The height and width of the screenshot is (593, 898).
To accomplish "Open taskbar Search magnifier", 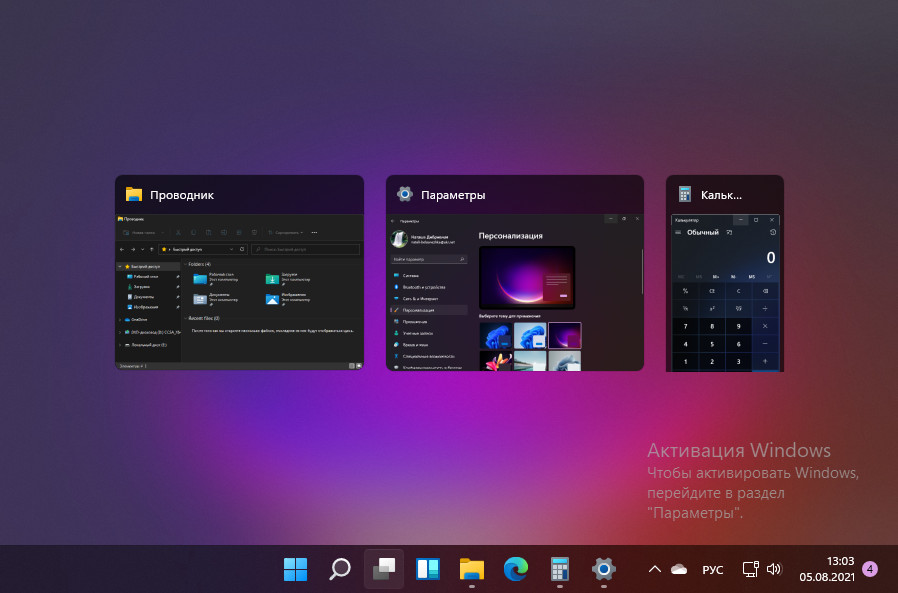I will (340, 569).
